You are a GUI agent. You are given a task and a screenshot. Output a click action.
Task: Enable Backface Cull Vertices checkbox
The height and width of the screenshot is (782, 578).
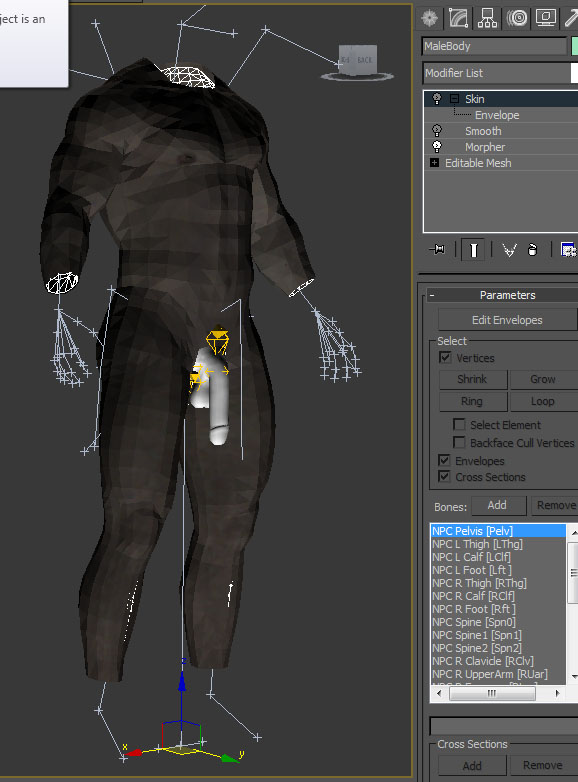[x=459, y=442]
